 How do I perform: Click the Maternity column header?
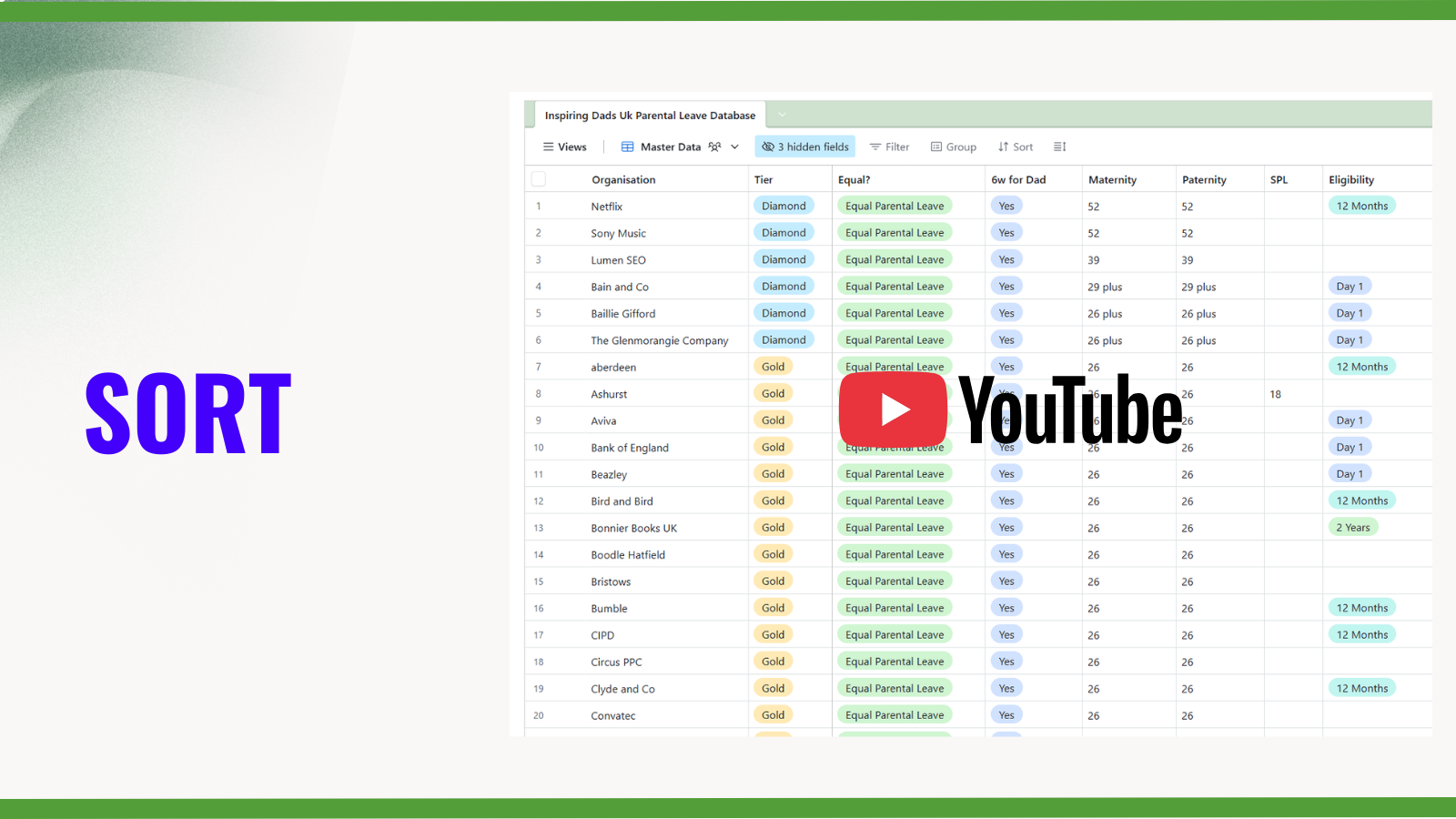pos(1112,180)
